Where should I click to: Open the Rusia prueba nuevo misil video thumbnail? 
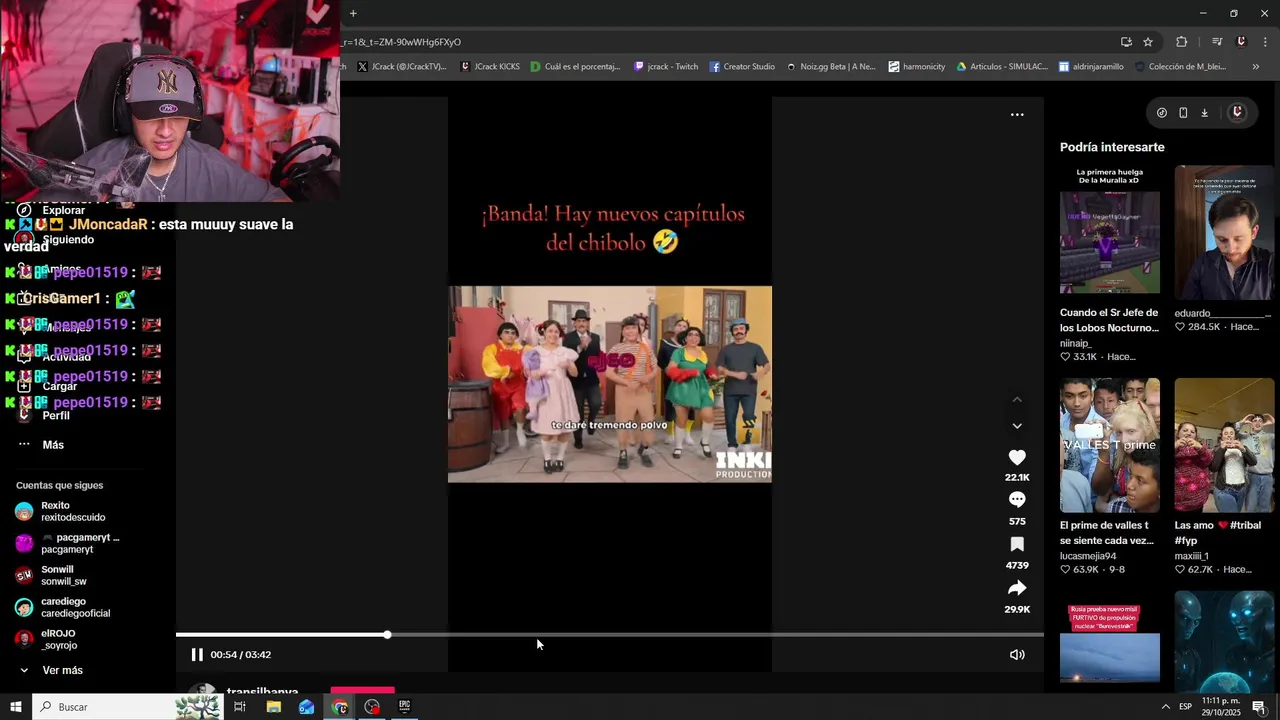coord(1109,641)
